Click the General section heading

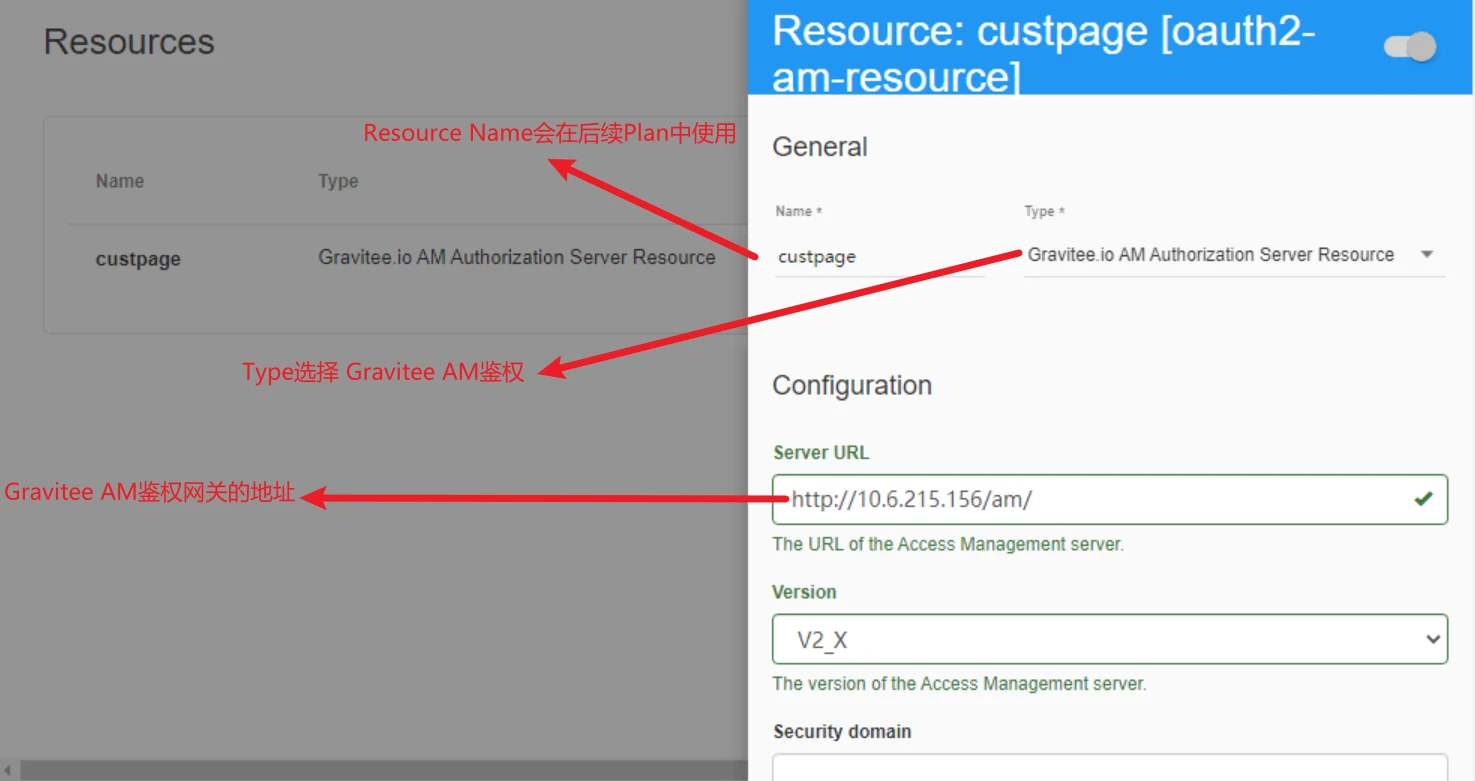point(820,147)
